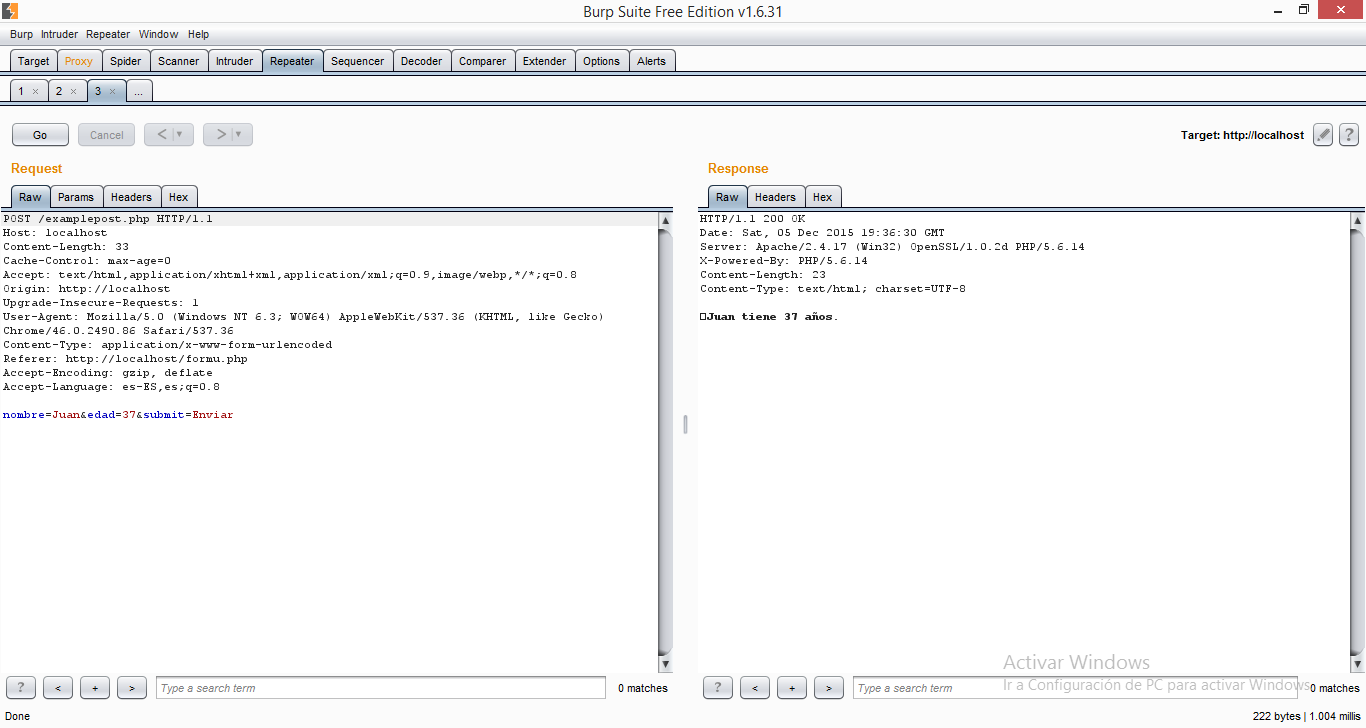This screenshot has height=728, width=1366.
Task: Show the request Raw view tab
Action: point(30,197)
